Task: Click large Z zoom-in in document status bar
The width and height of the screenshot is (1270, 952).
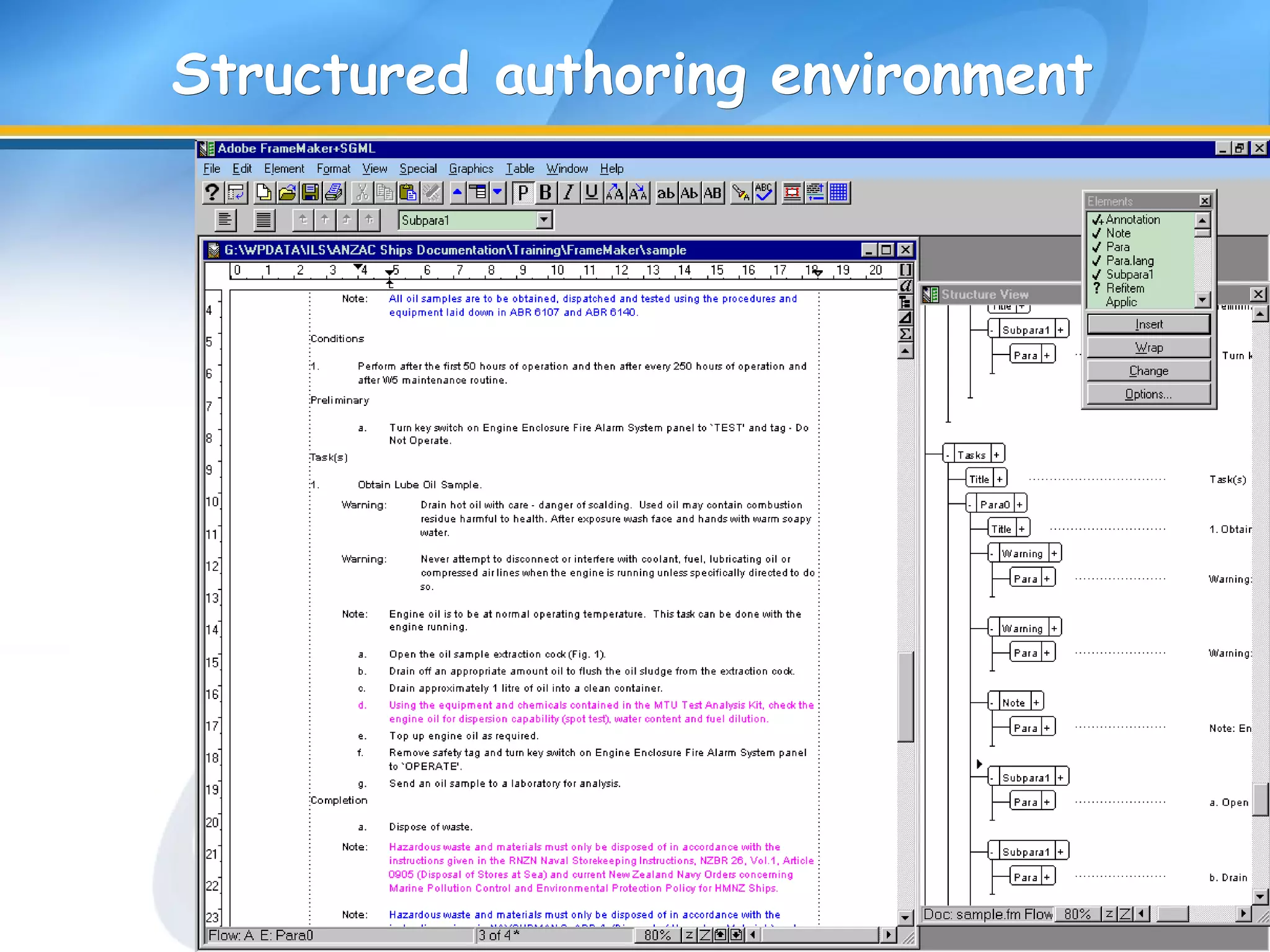Action: click(704, 935)
